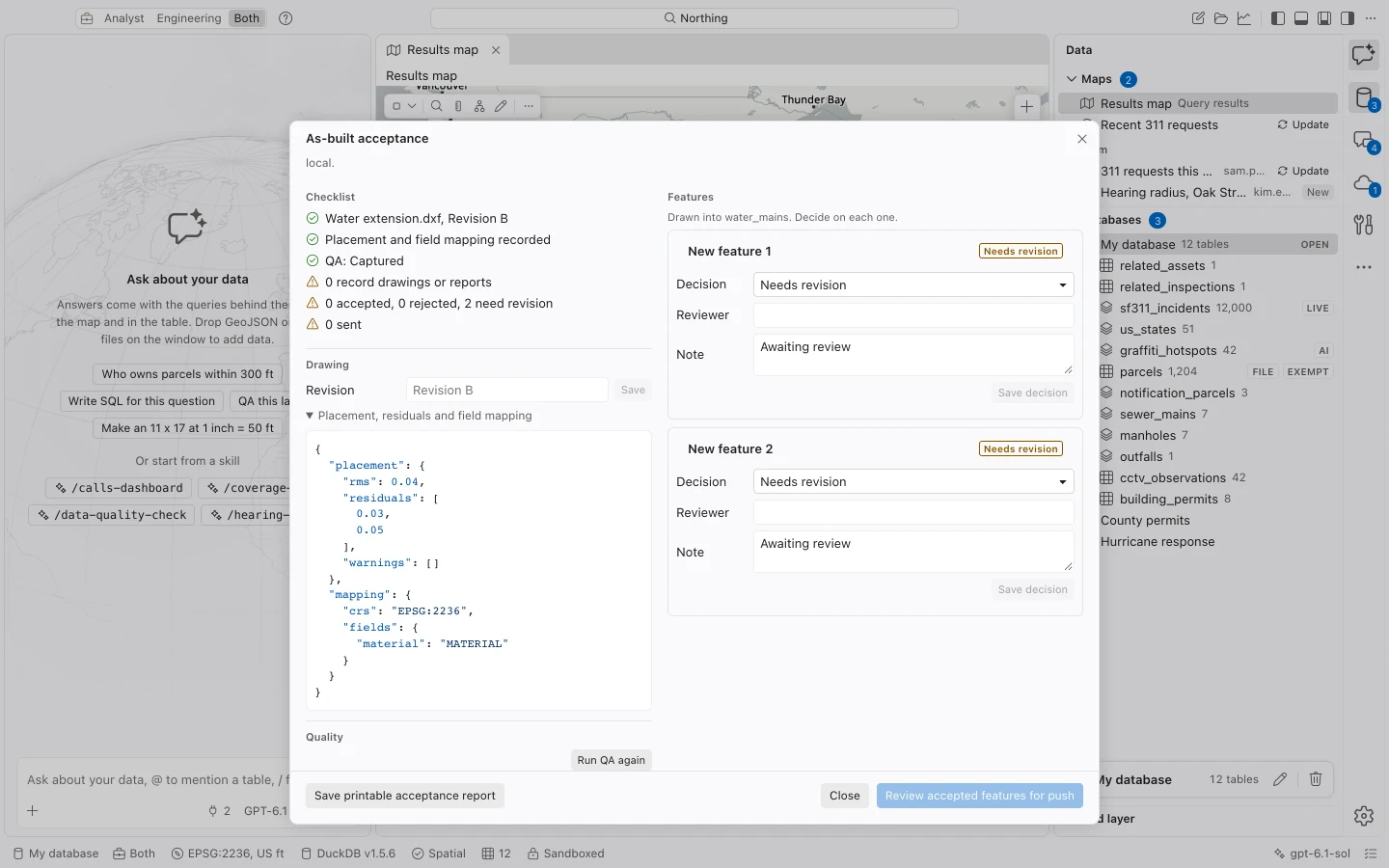Image resolution: width=1389 pixels, height=868 pixels.
Task: Select the sf311_incidents table
Action: coord(1217,309)
